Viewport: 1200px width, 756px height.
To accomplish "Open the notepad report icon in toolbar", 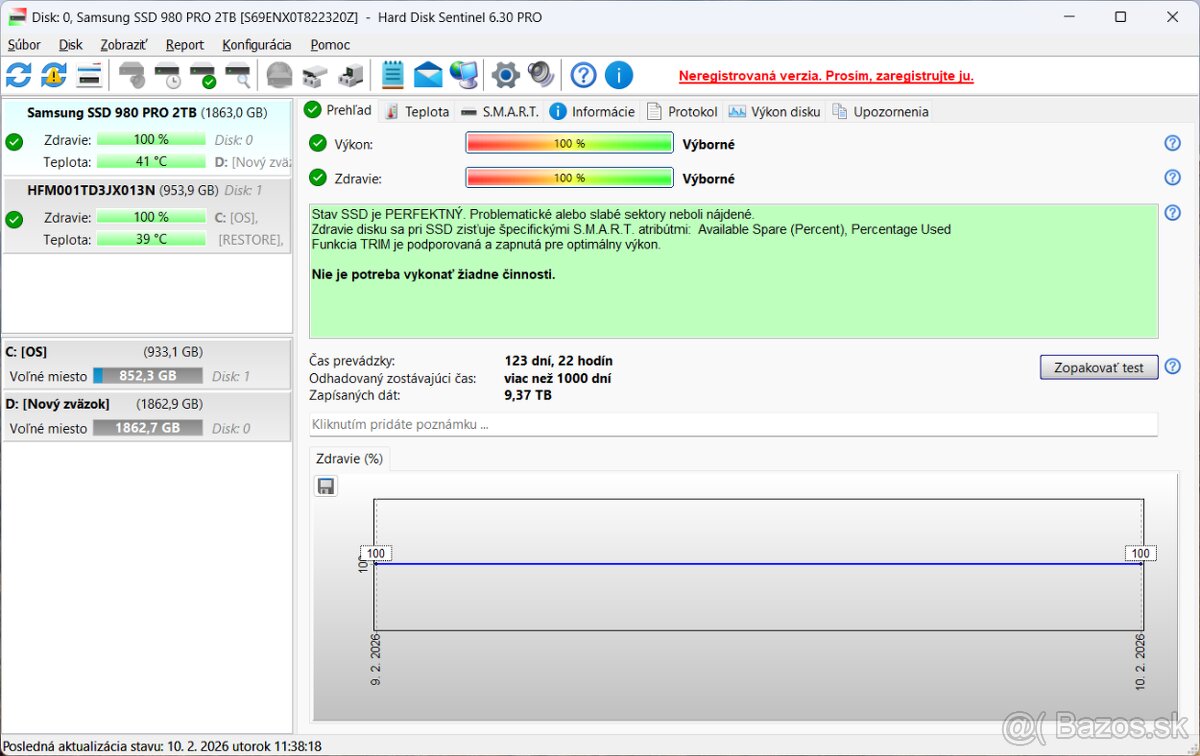I will [x=393, y=75].
